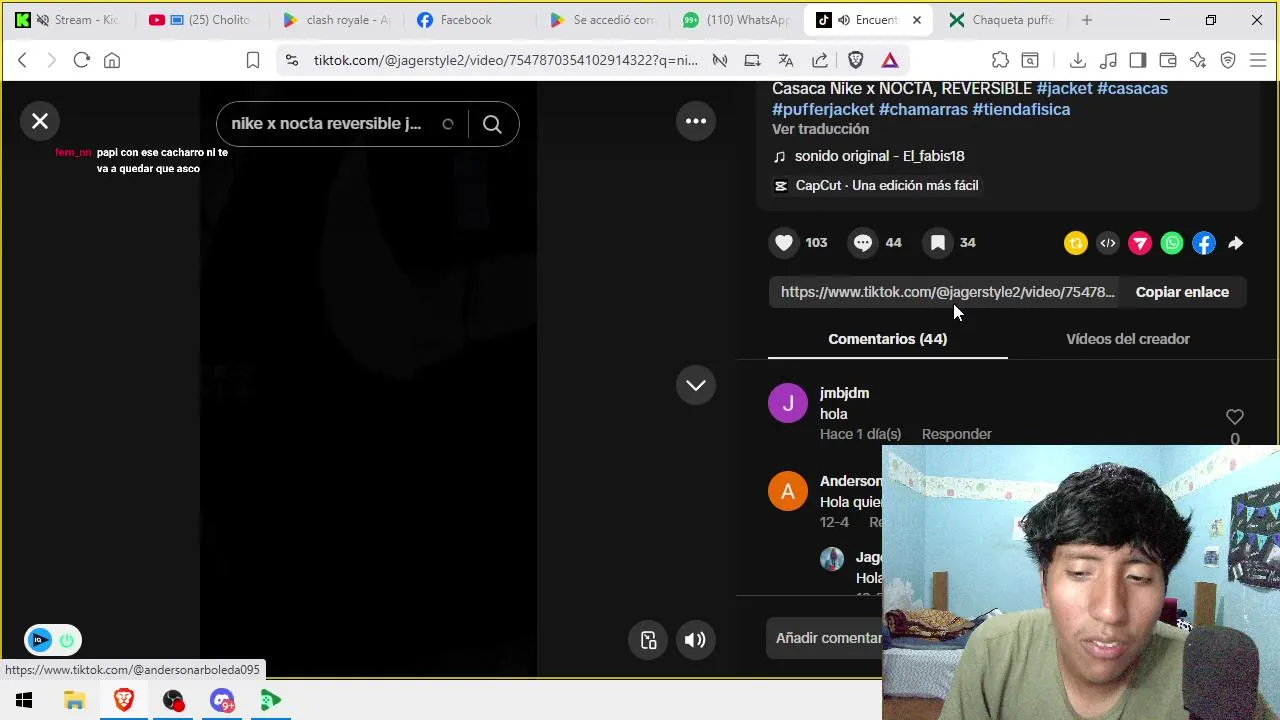Toggle the browser sidebar panel
Viewport: 1280px width, 720px height.
(x=1138, y=60)
